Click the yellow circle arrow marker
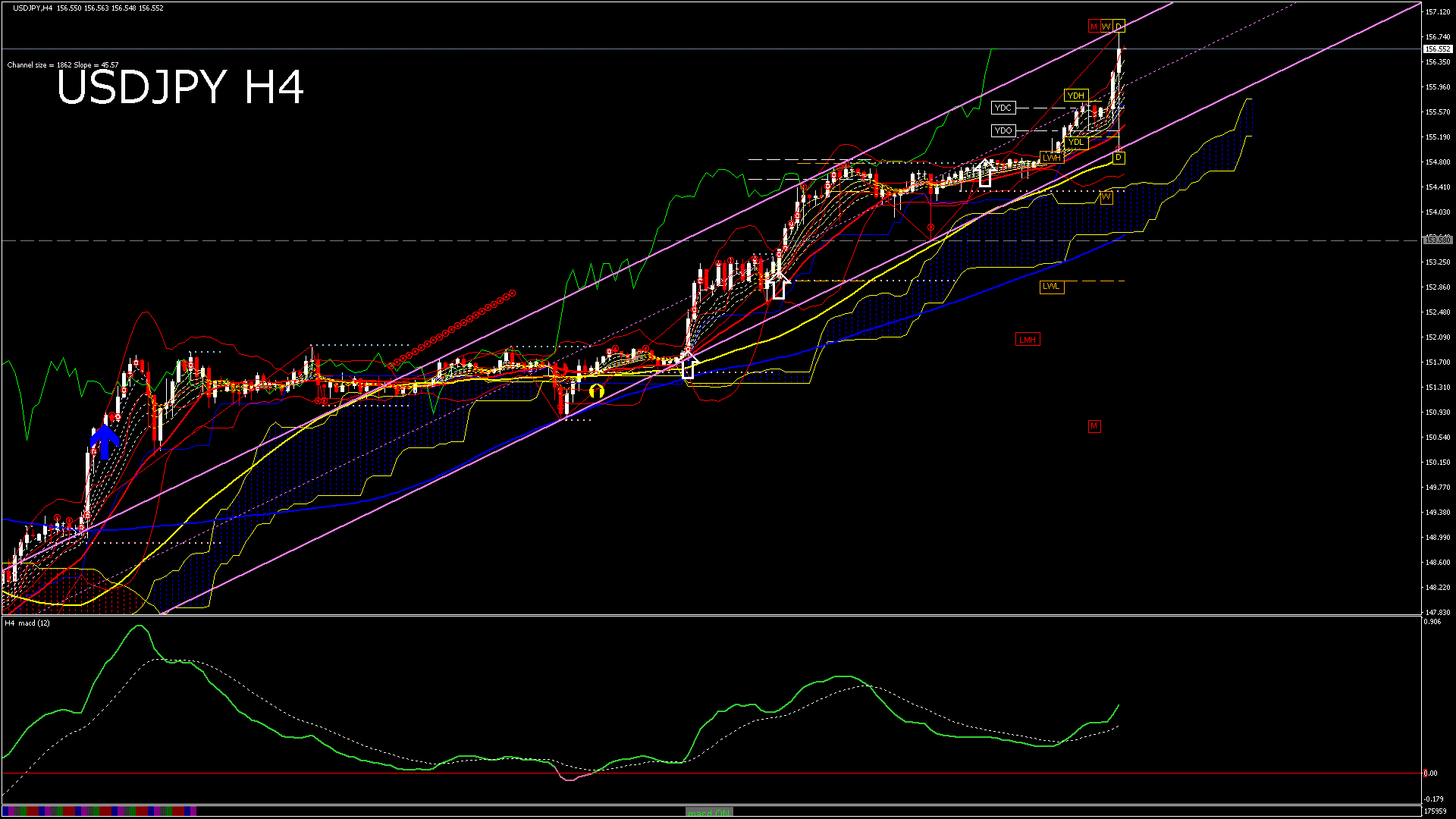 pyautogui.click(x=597, y=391)
